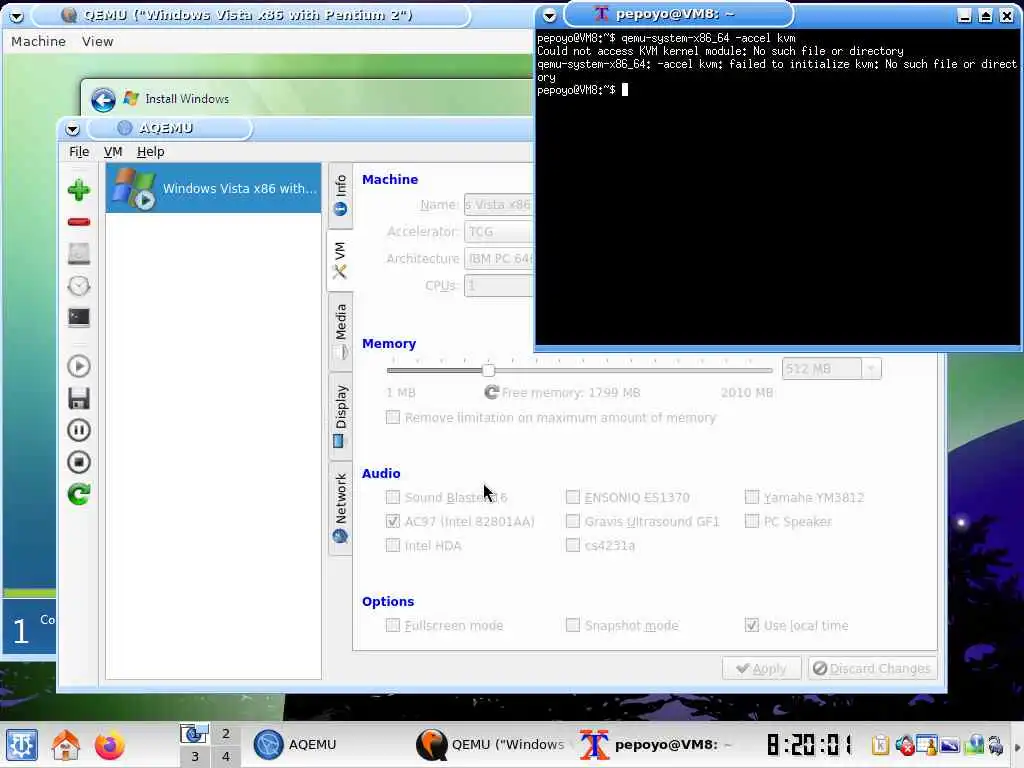Click the grayed disk icon in AQEMU sidebar
The height and width of the screenshot is (768, 1024).
(79, 253)
